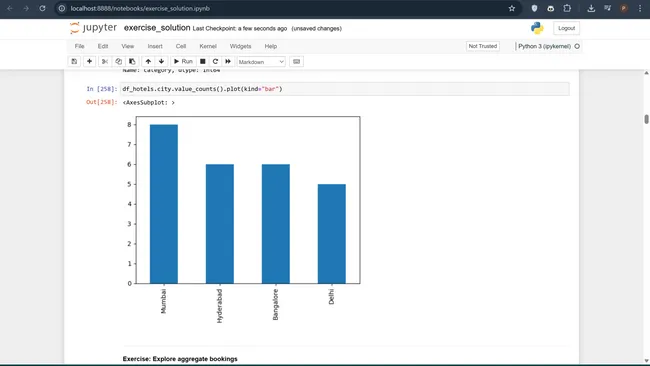
Task: Open the cell type Markdown dropdown
Action: click(x=261, y=62)
